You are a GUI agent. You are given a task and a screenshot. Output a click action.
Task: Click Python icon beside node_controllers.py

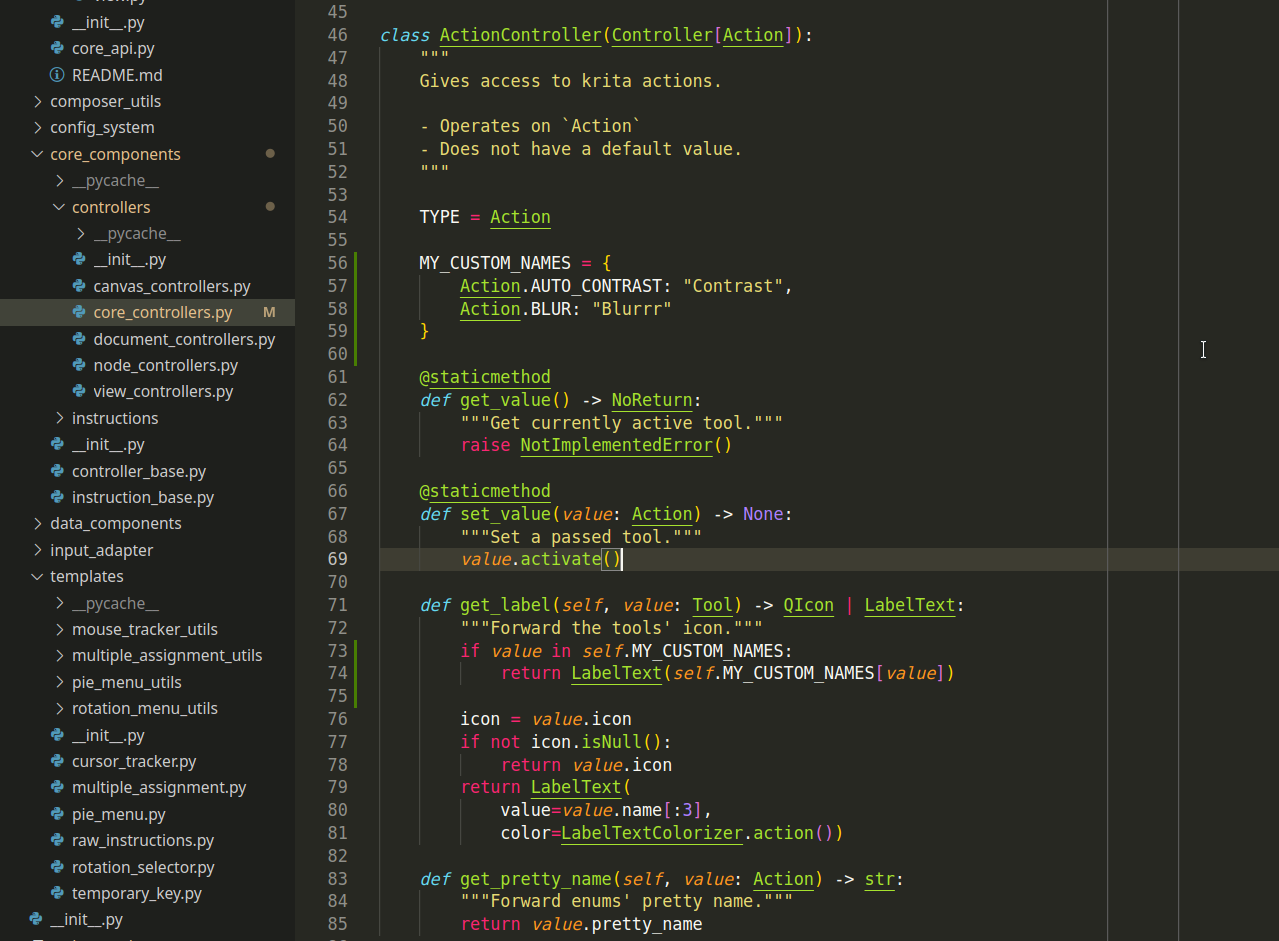click(79, 365)
